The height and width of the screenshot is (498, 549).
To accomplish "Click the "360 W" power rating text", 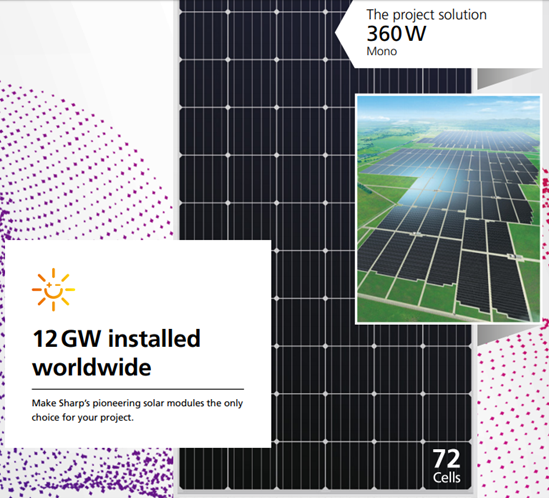I will click(x=396, y=34).
